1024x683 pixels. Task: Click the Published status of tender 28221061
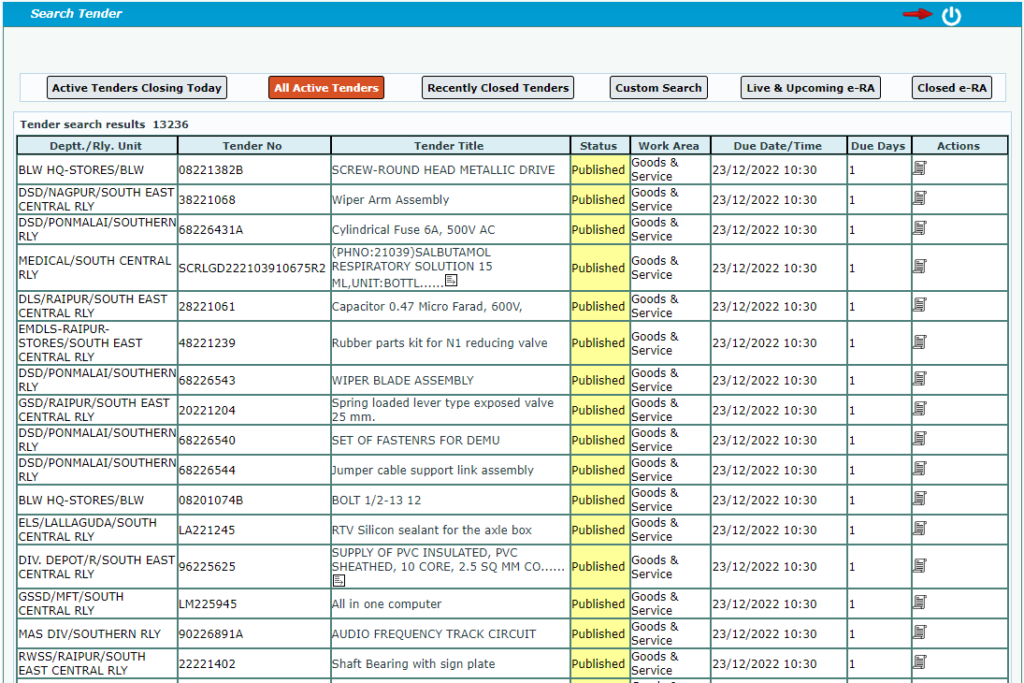pos(598,306)
